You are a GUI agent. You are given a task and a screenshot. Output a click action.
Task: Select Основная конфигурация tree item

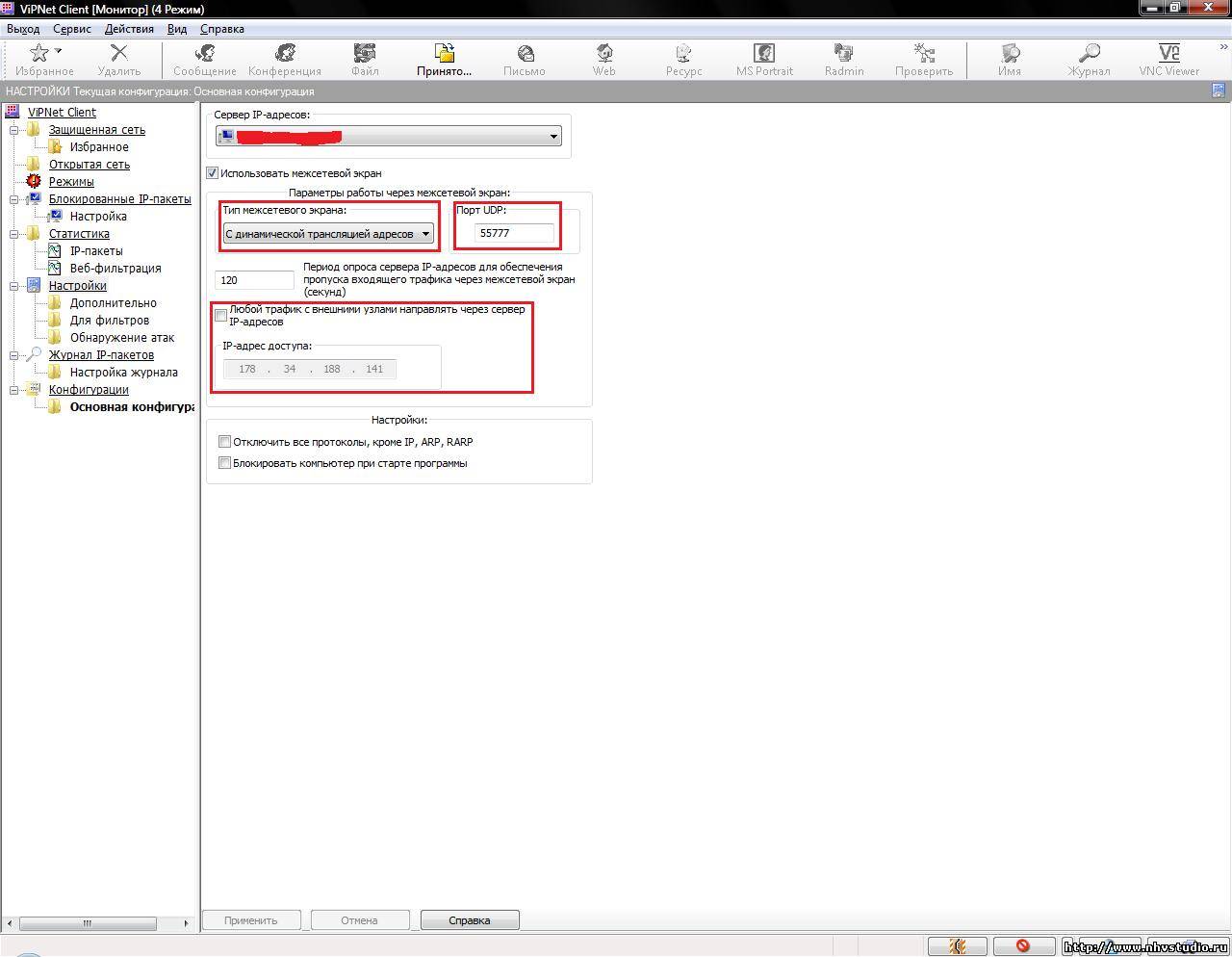[132, 406]
